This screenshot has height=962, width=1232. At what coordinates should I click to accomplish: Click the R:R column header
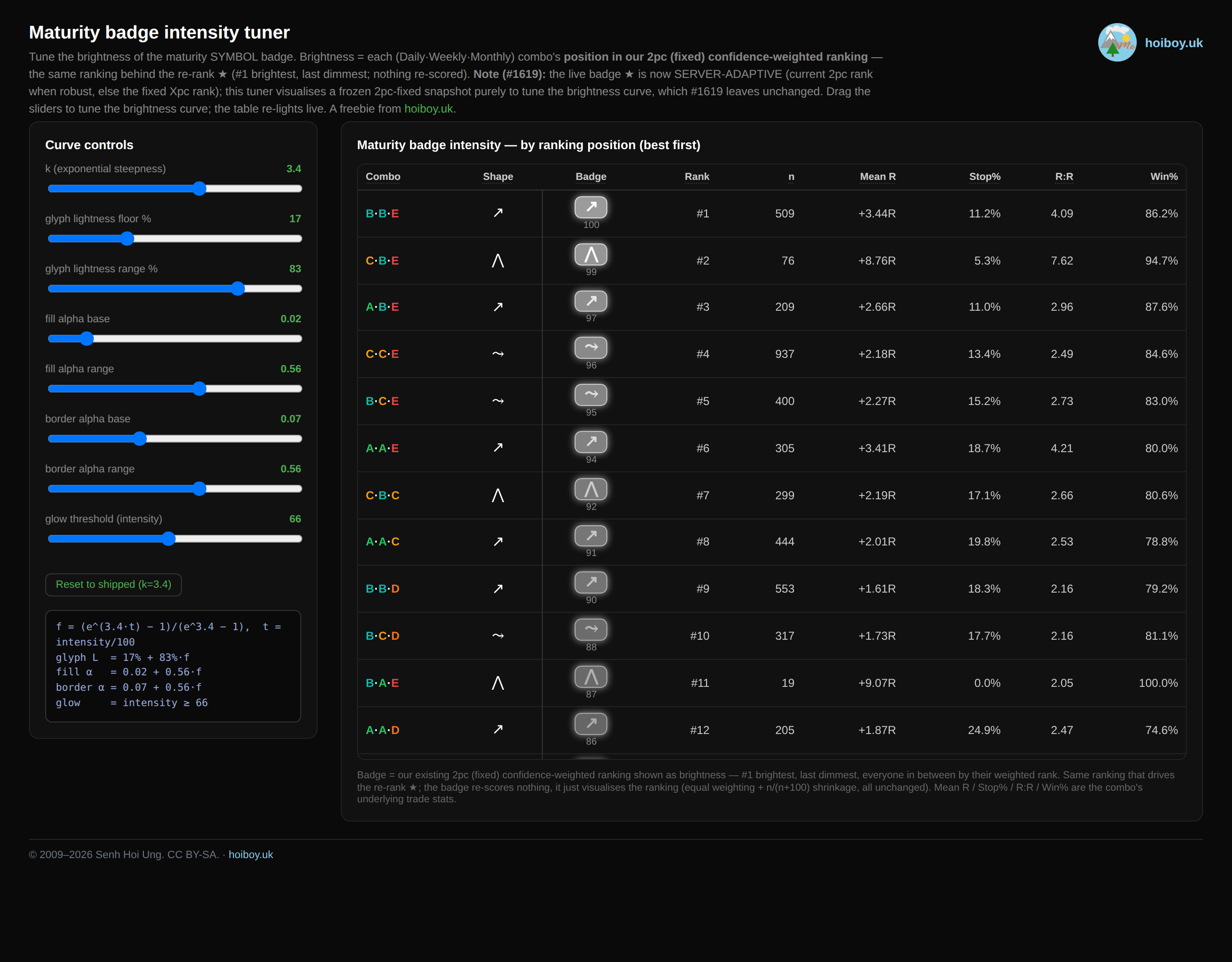click(x=1064, y=177)
